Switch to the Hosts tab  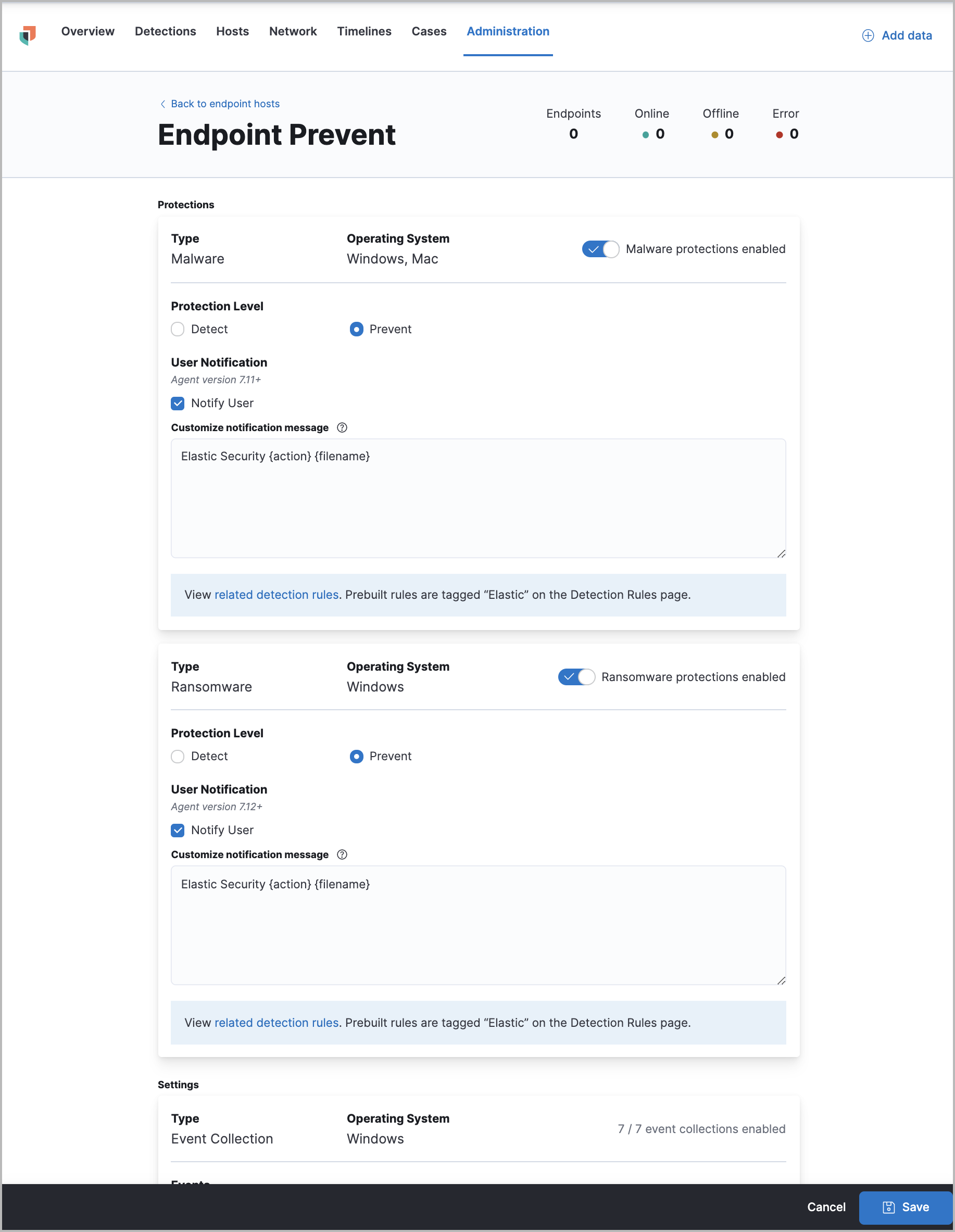232,31
